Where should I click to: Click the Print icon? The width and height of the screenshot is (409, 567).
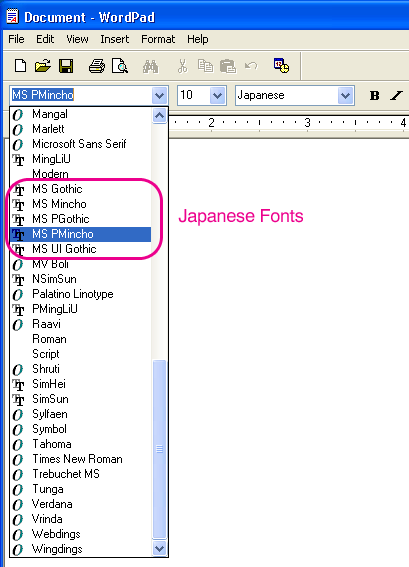tap(97, 66)
